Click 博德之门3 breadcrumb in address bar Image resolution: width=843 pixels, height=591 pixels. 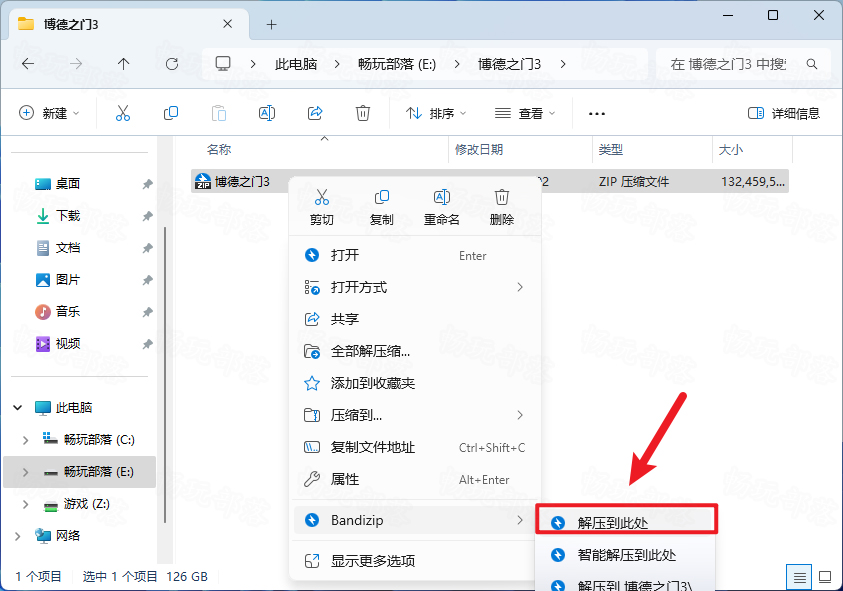pyautogui.click(x=509, y=64)
